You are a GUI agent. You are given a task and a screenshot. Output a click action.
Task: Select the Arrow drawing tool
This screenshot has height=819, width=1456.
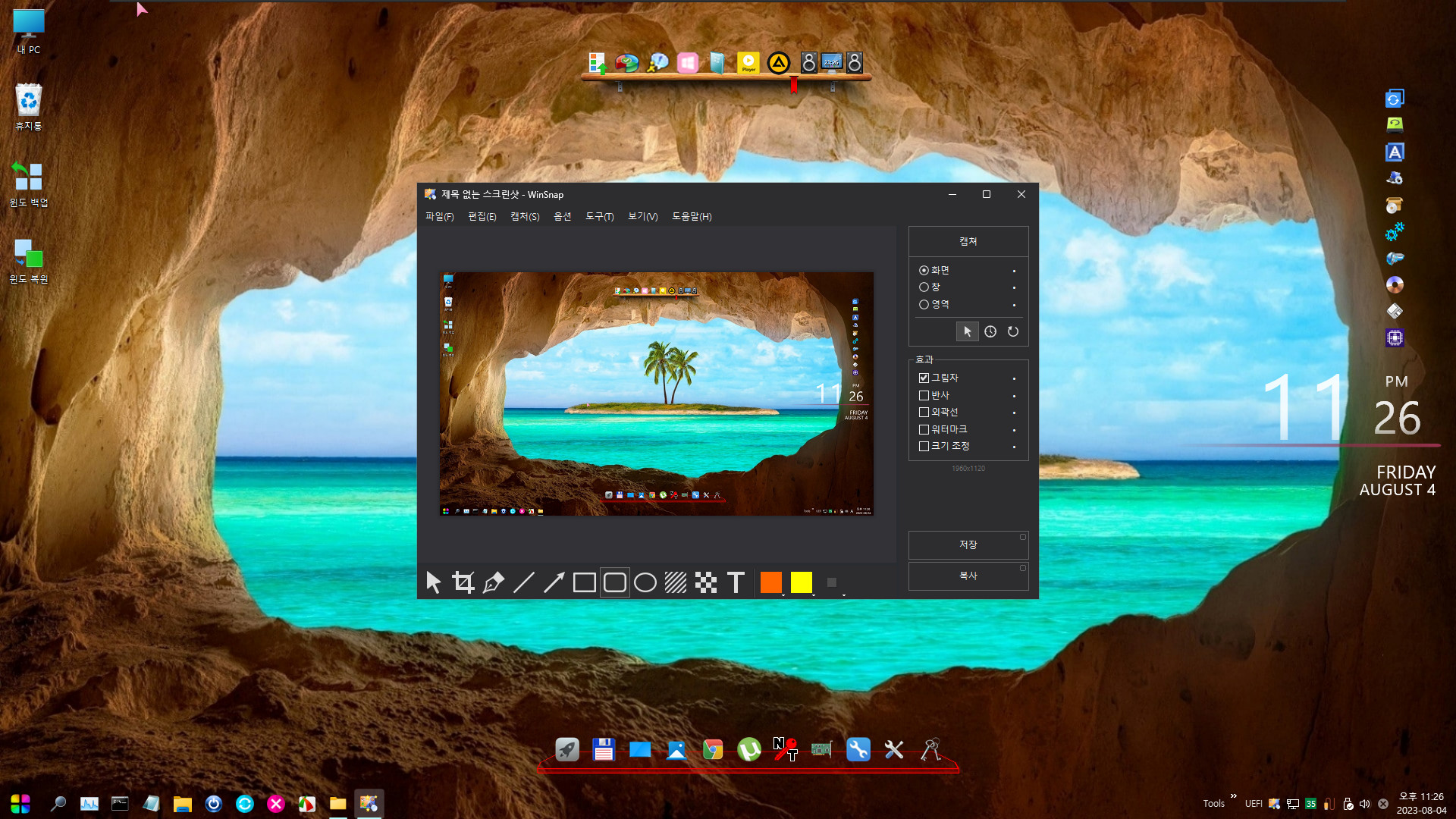554,582
